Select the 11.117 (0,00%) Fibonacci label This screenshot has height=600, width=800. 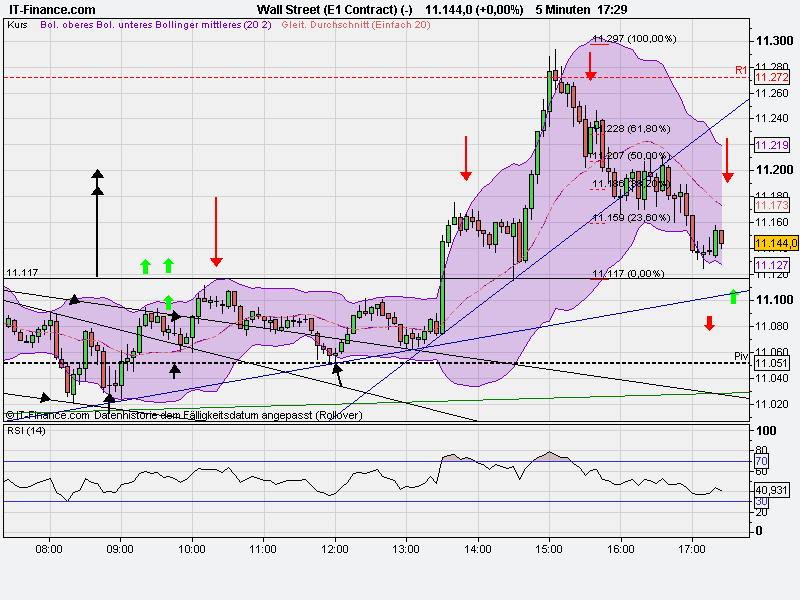tap(628, 273)
